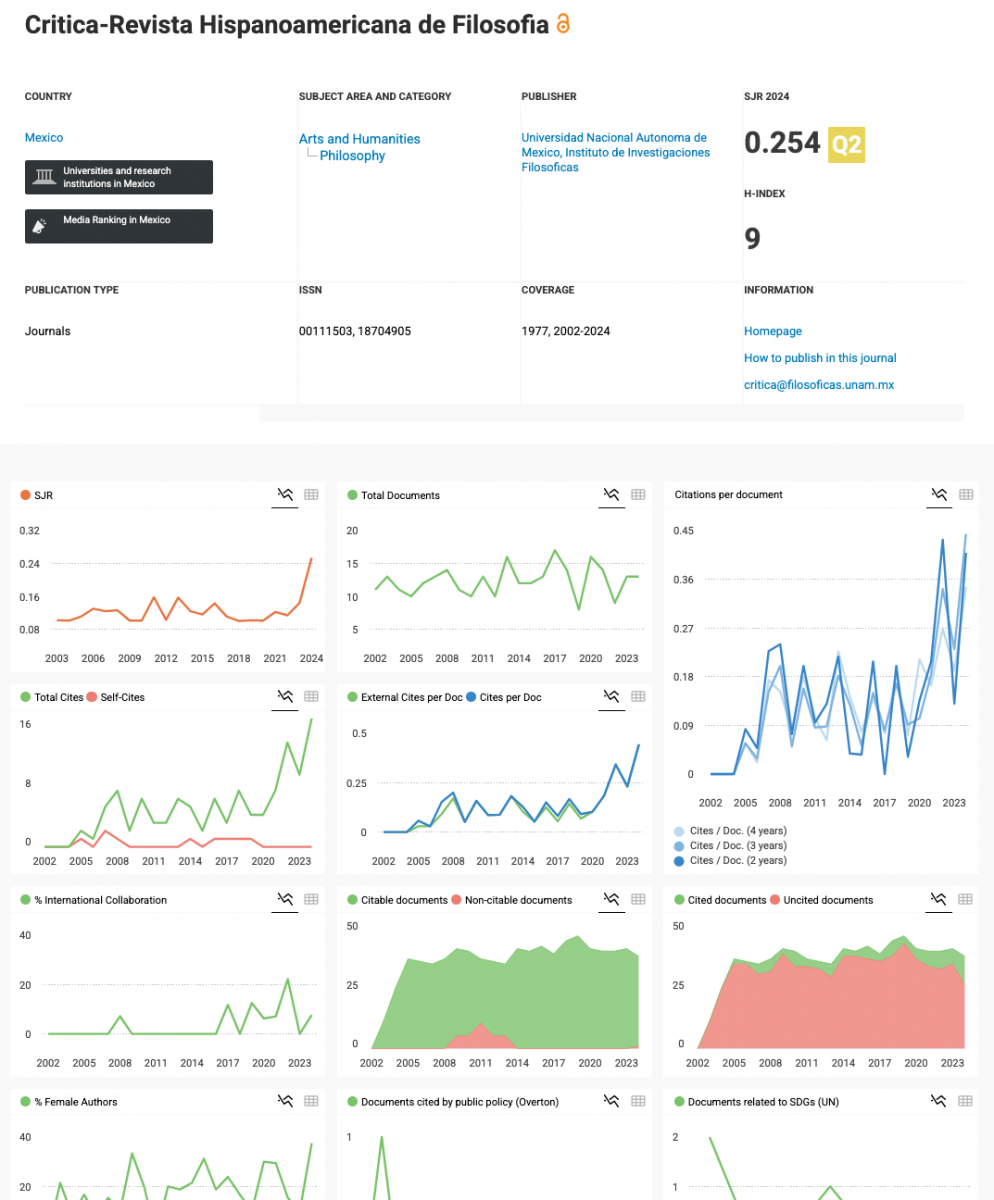The image size is (994, 1200).
Task: Show Total Cites / Self-Cites as line chart
Action: 285,696
